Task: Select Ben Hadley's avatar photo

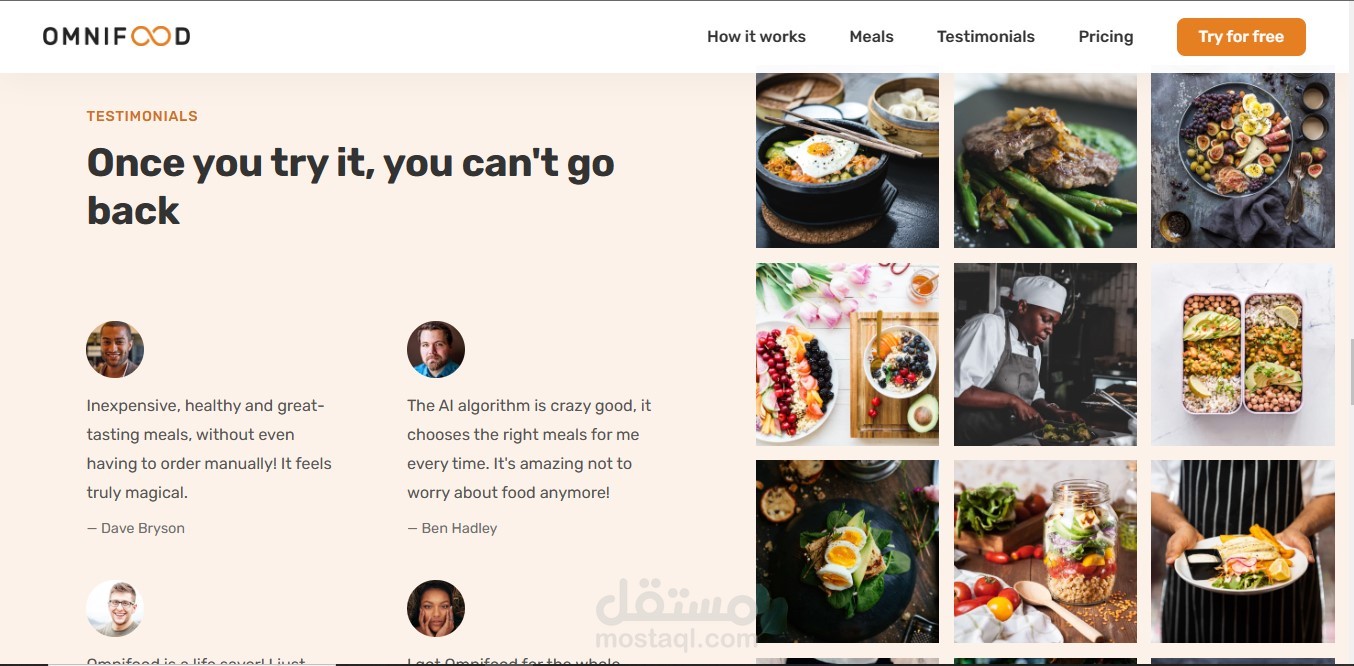Action: click(x=436, y=349)
